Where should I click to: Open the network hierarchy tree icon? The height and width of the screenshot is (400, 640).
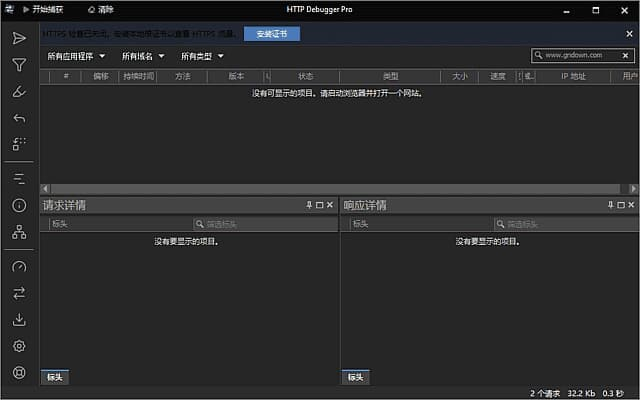point(19,232)
